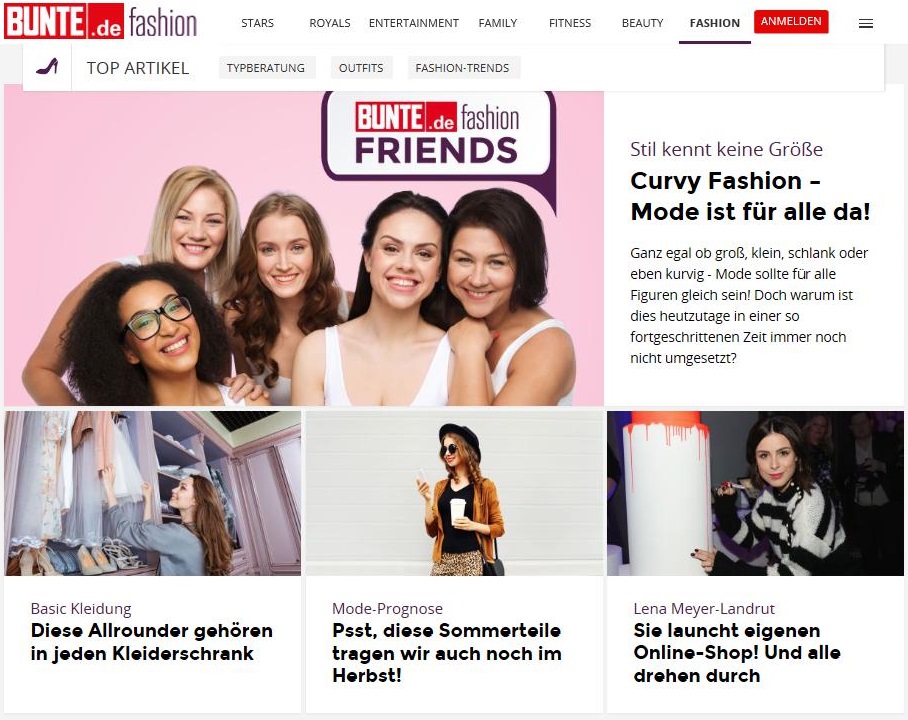The width and height of the screenshot is (908, 720).
Task: Open the wardrobe closet article thumbnail
Action: [152, 494]
